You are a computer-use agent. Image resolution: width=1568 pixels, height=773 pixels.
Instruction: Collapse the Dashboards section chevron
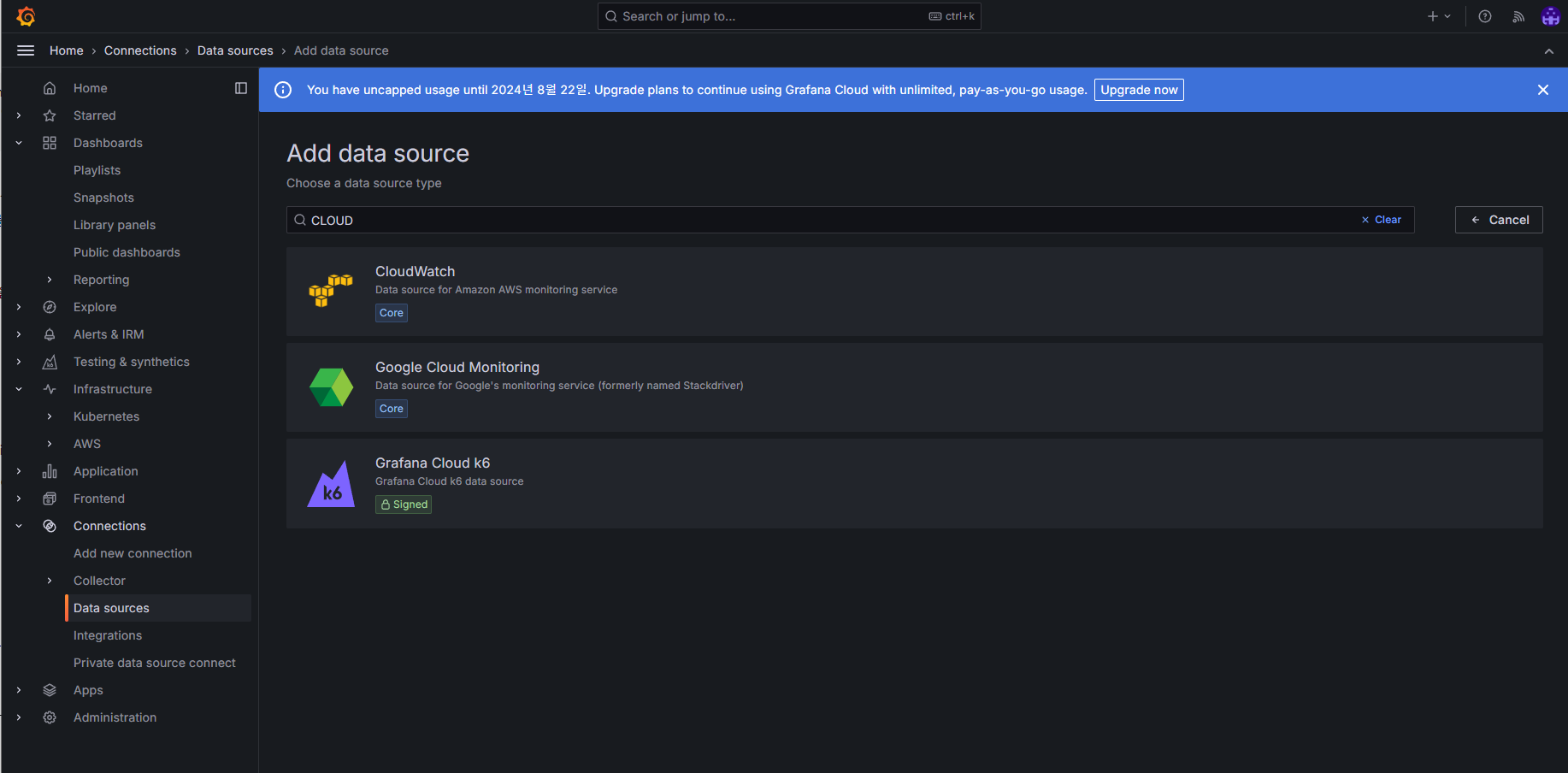point(19,143)
